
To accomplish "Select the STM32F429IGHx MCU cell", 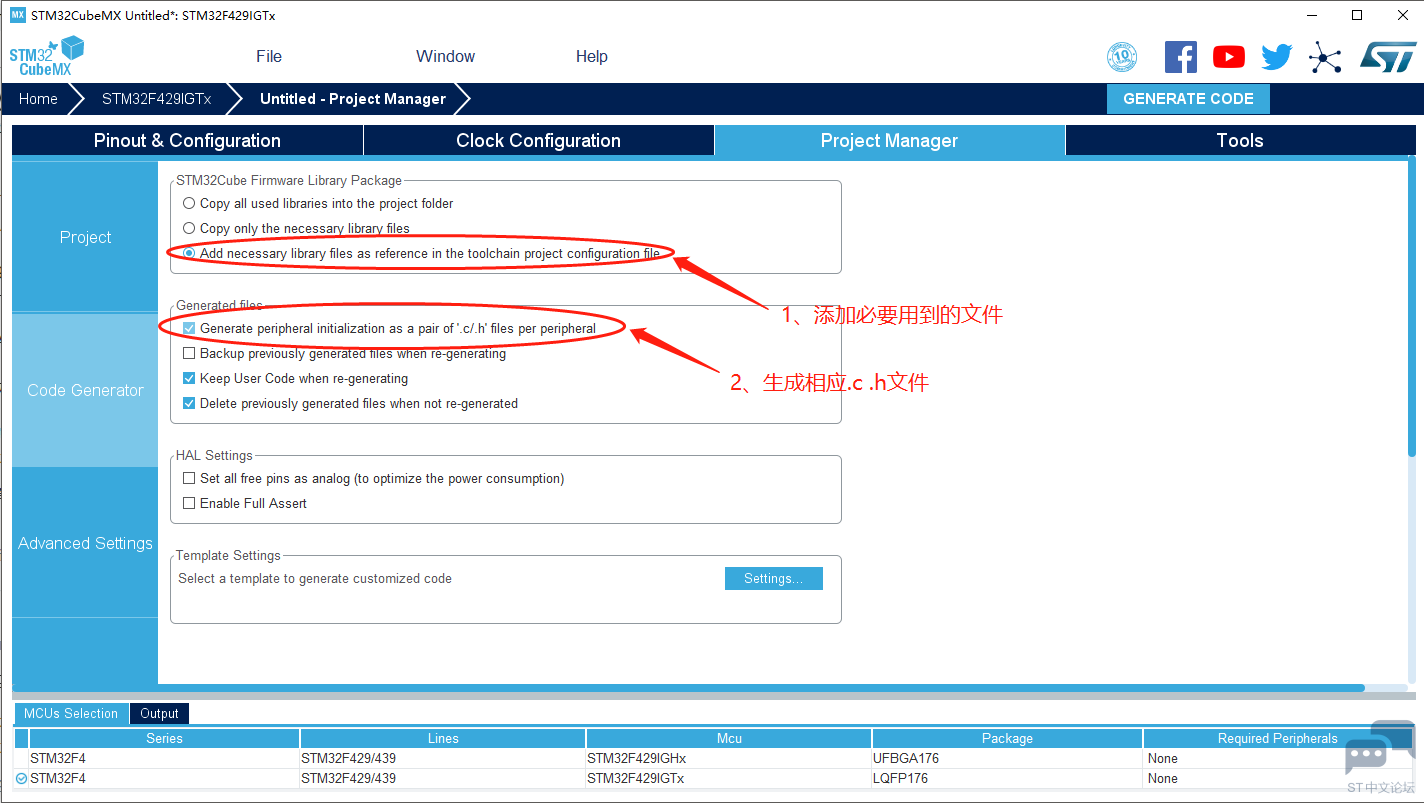I will (x=729, y=758).
